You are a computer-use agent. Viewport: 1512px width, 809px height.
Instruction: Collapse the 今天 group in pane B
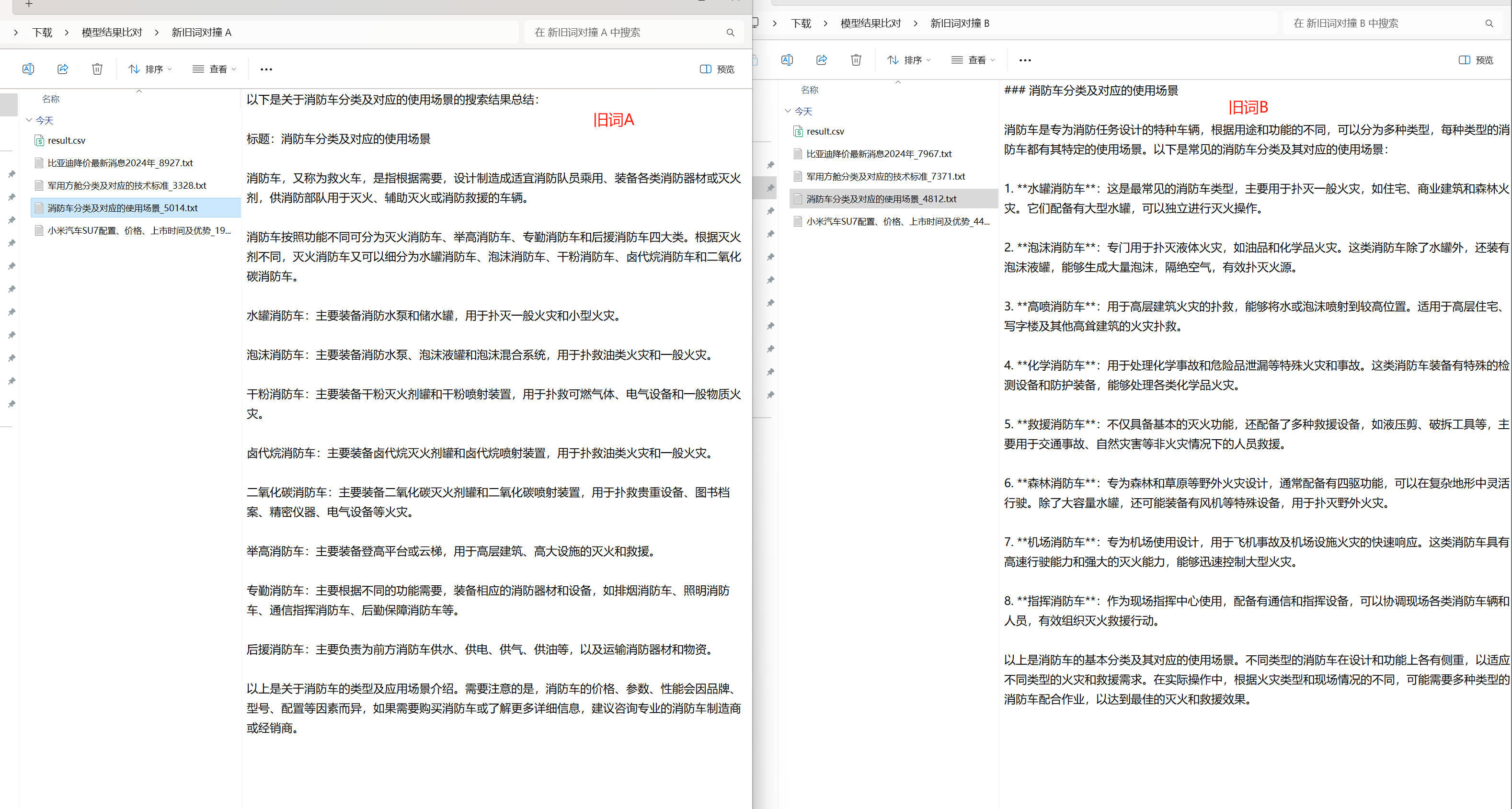(x=788, y=111)
